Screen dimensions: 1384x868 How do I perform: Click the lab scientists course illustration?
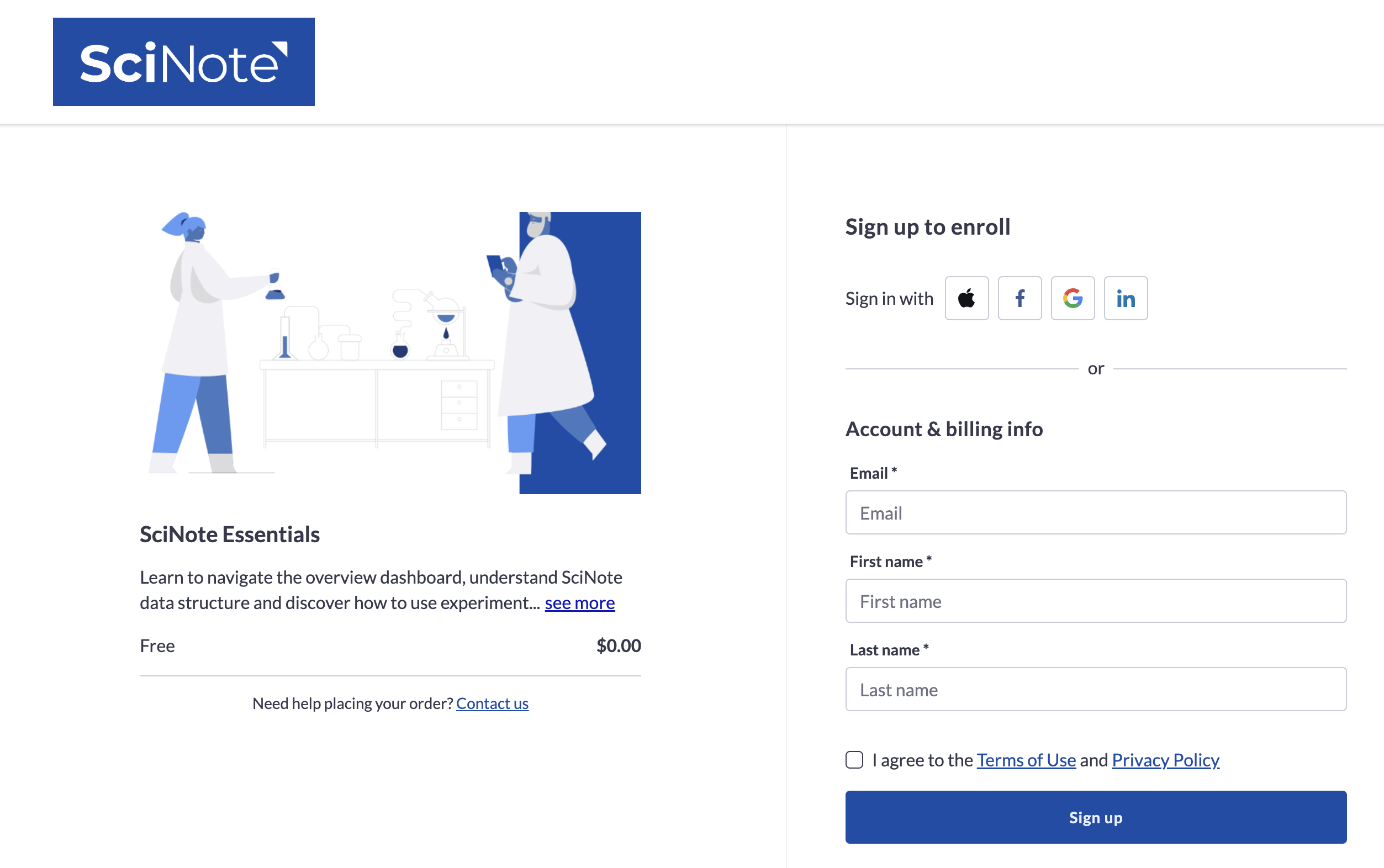[x=390, y=352]
